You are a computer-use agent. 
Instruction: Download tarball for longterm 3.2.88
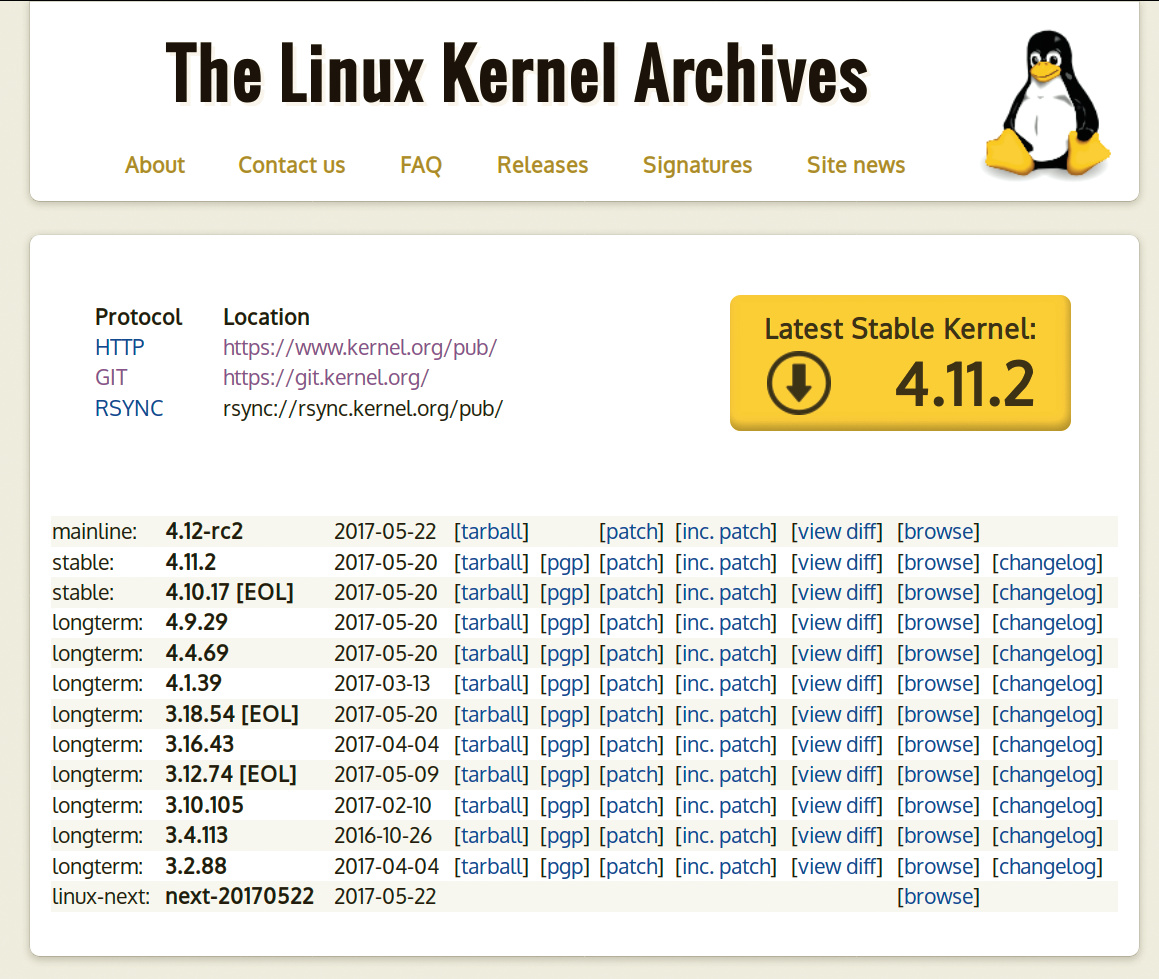(492, 867)
